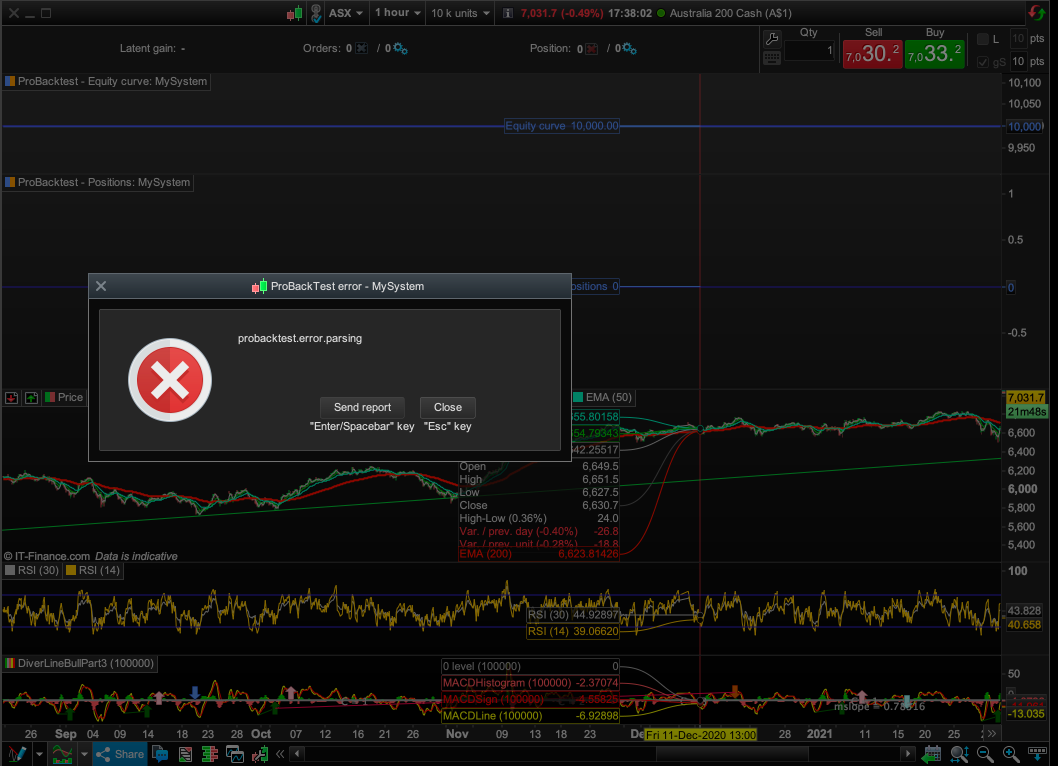Screen dimensions: 1058x766
Task: Click the green up-arrow icon beside Price
Action: coord(31,398)
